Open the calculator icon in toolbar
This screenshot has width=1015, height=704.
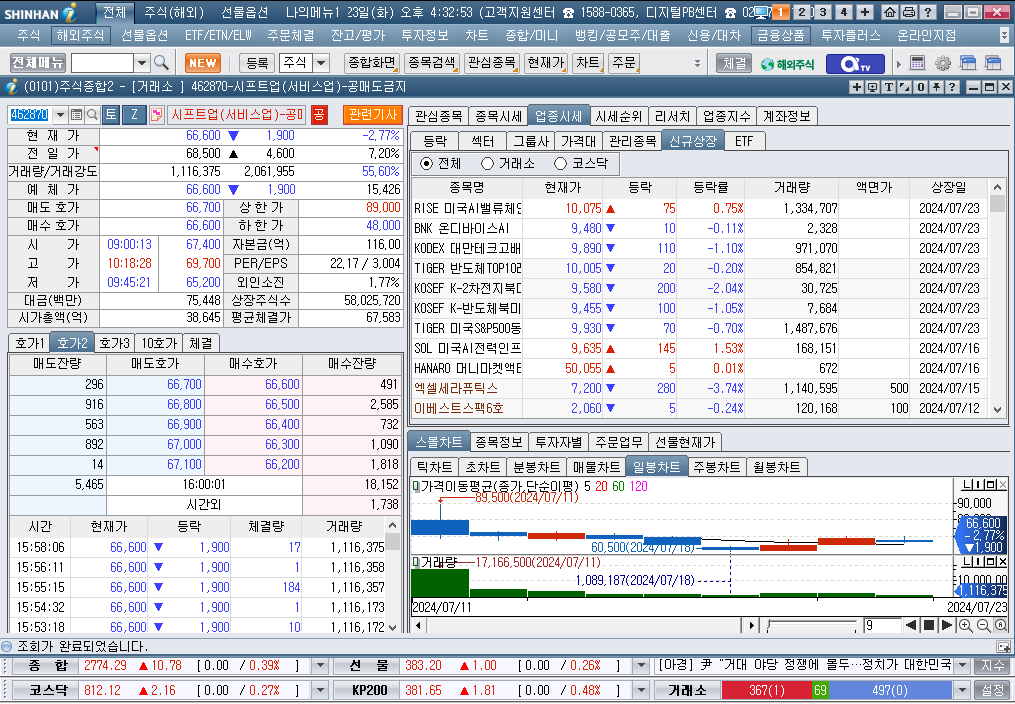[x=917, y=63]
